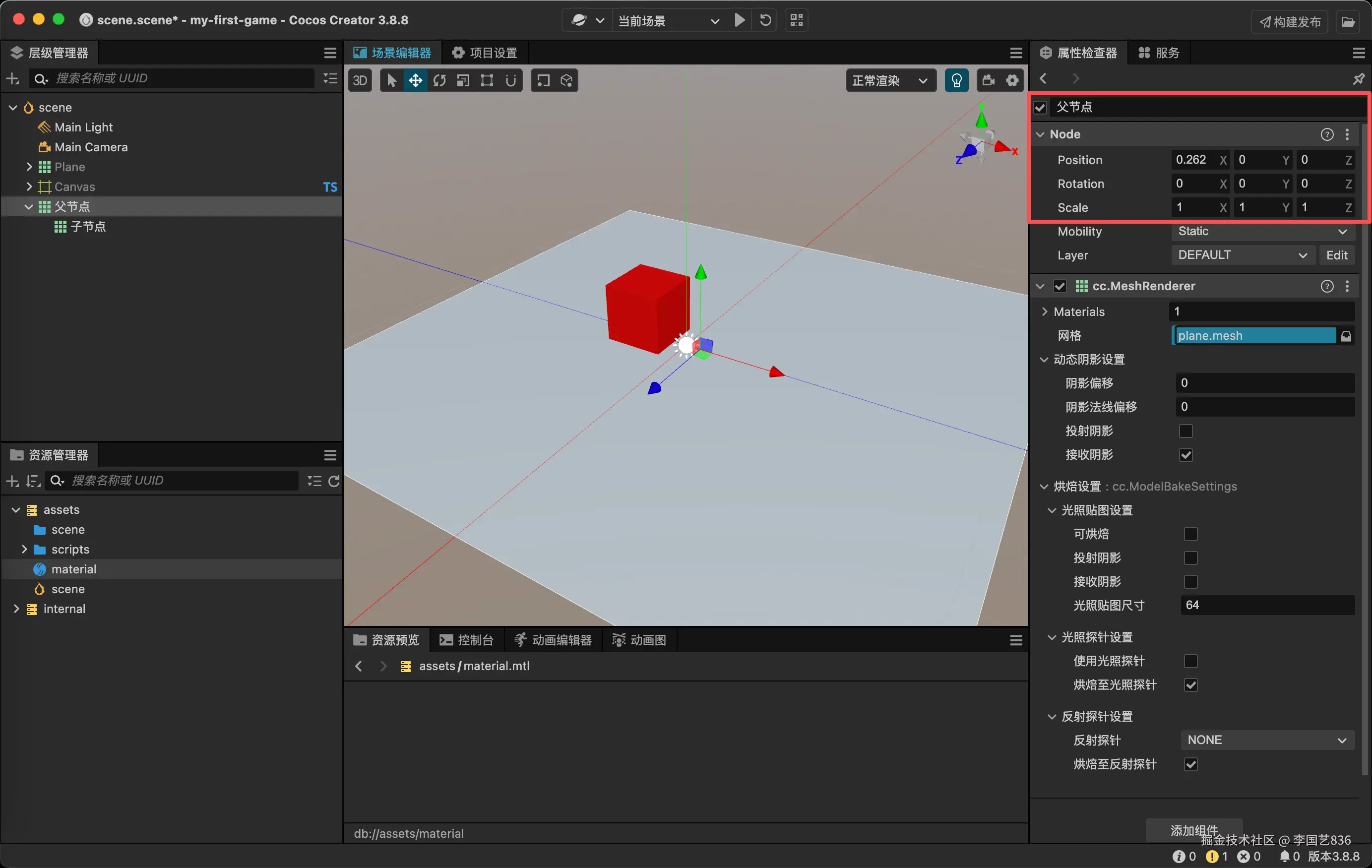Click the layer Edit button
1372x868 pixels.
point(1336,255)
